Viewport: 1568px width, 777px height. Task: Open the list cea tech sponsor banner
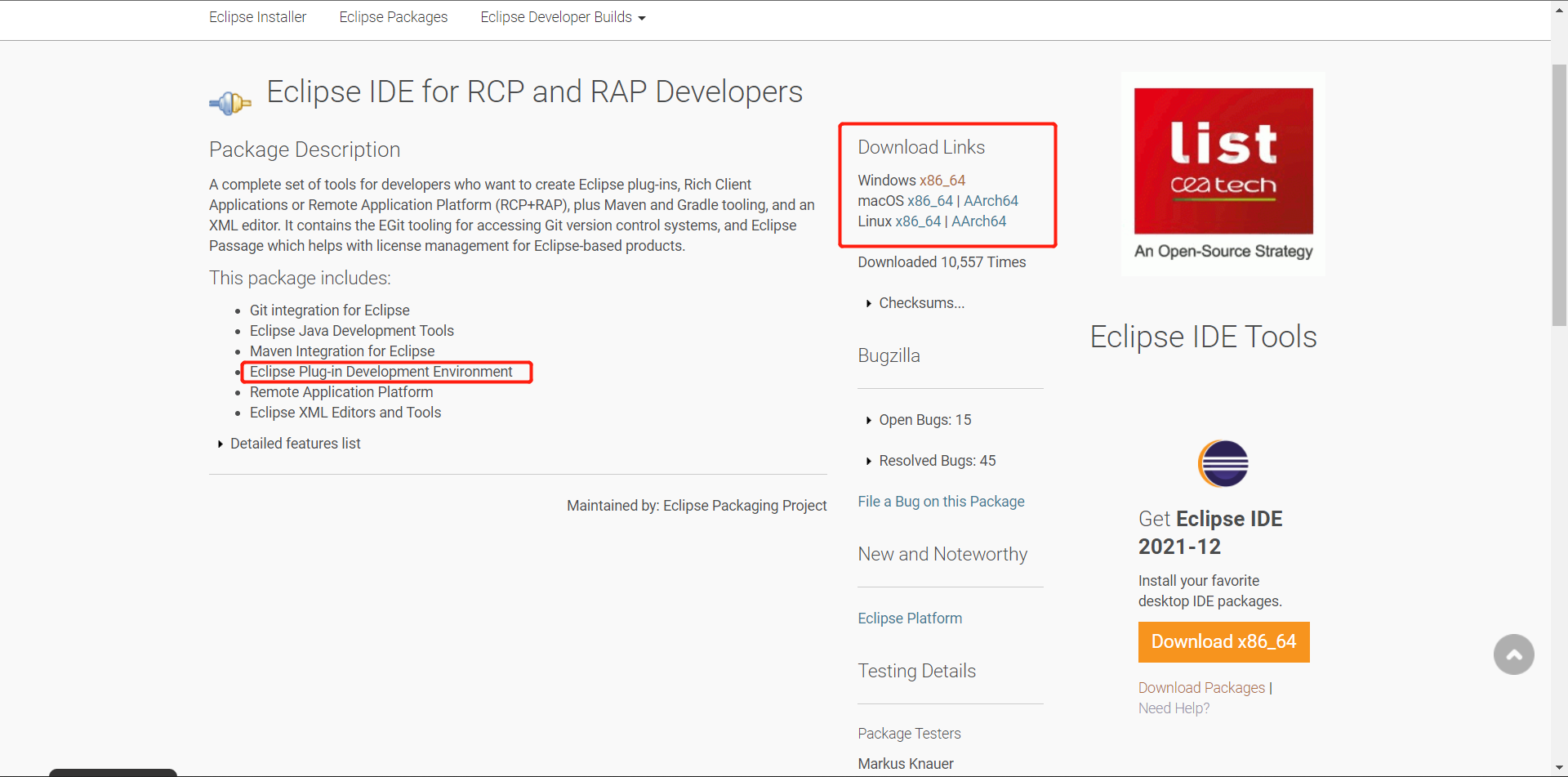1223,174
